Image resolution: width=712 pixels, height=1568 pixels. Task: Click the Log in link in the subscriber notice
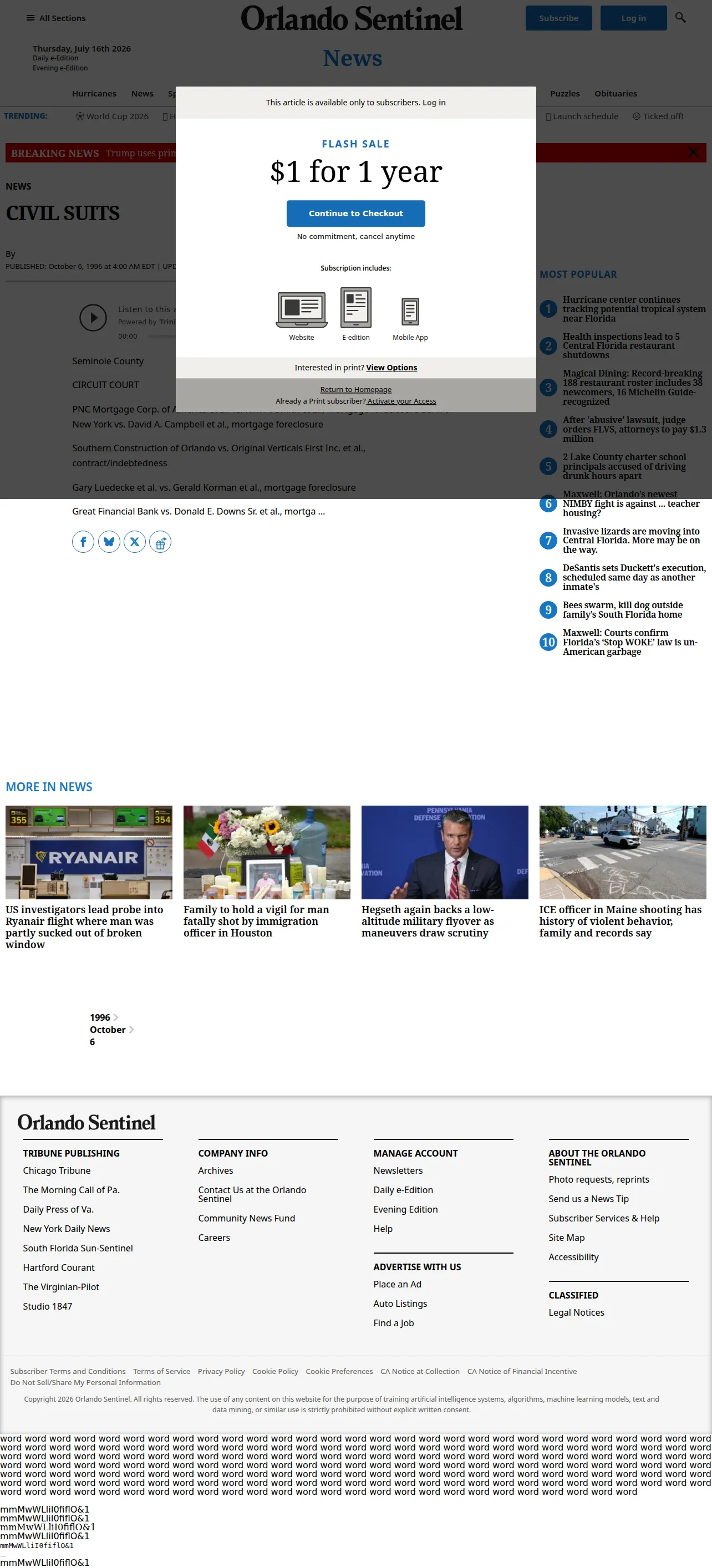(434, 103)
